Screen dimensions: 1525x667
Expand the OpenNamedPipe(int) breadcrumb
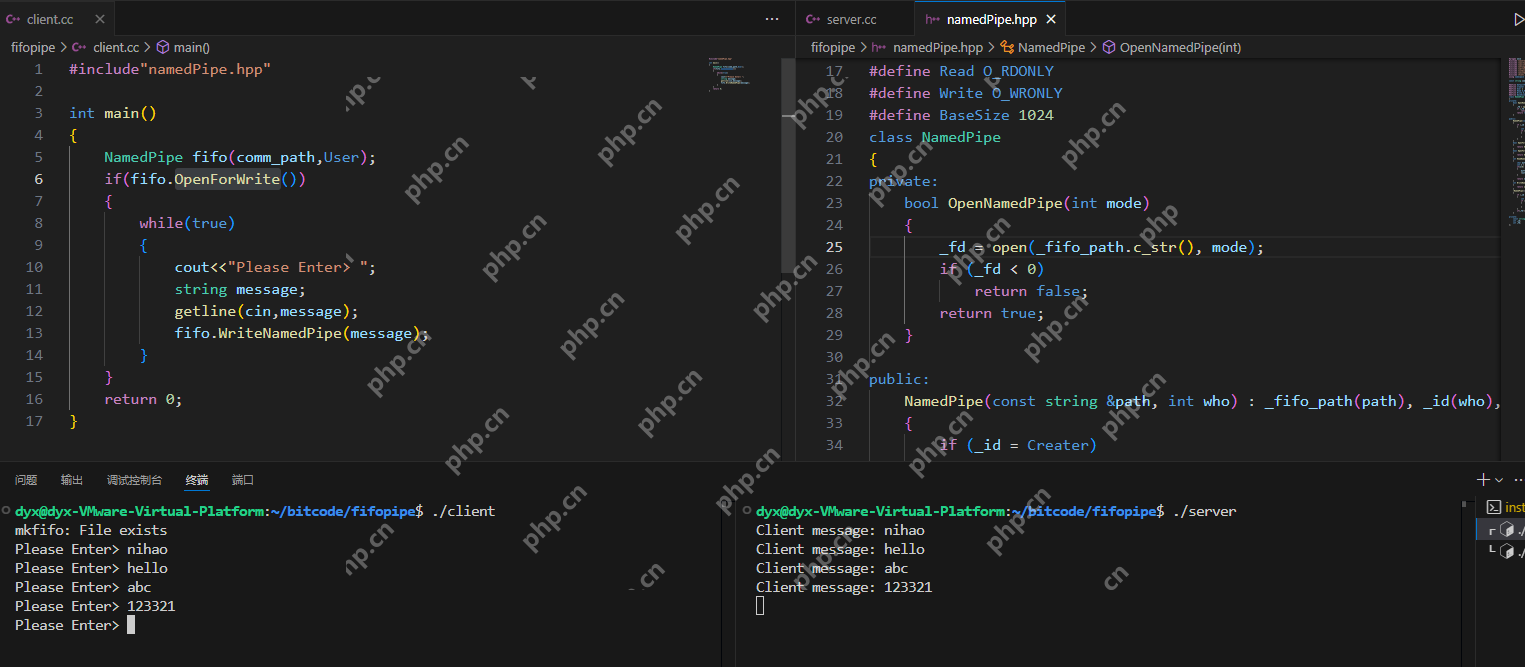coord(1180,47)
